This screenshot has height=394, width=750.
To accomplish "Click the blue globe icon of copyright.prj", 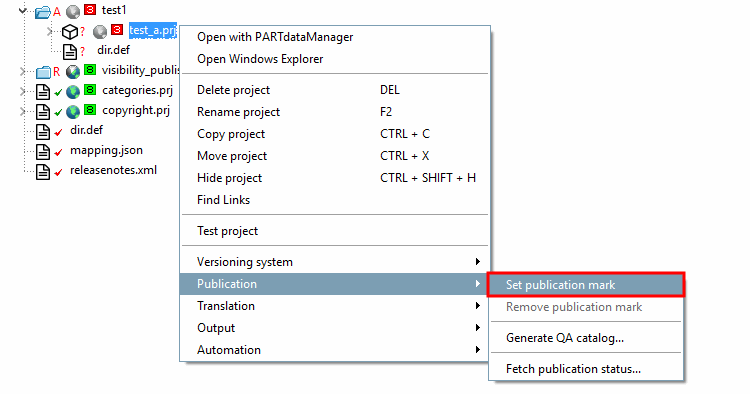I will click(x=73, y=112).
